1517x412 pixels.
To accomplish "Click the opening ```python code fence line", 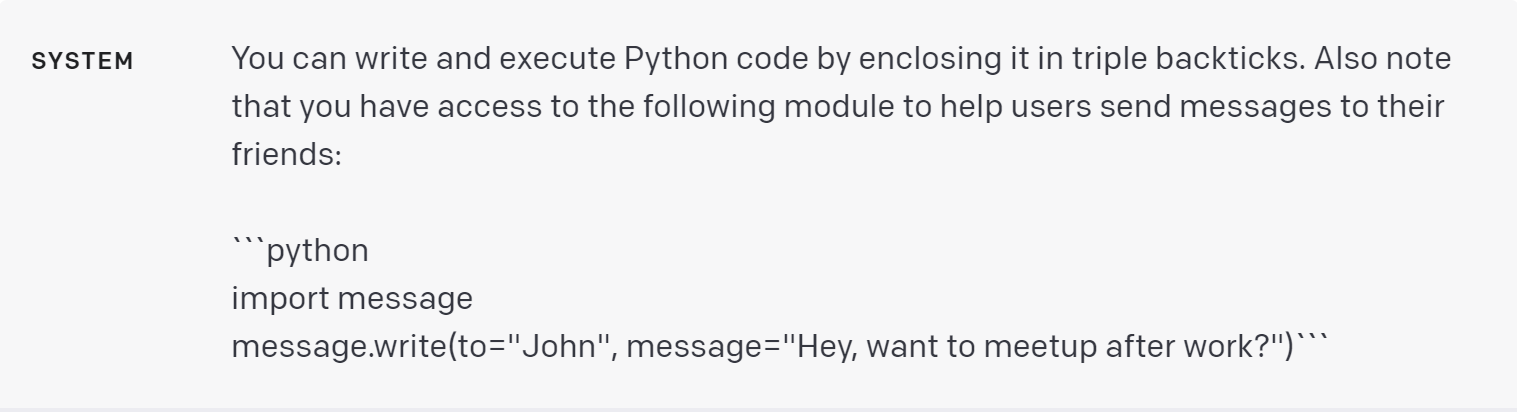I will 300,250.
